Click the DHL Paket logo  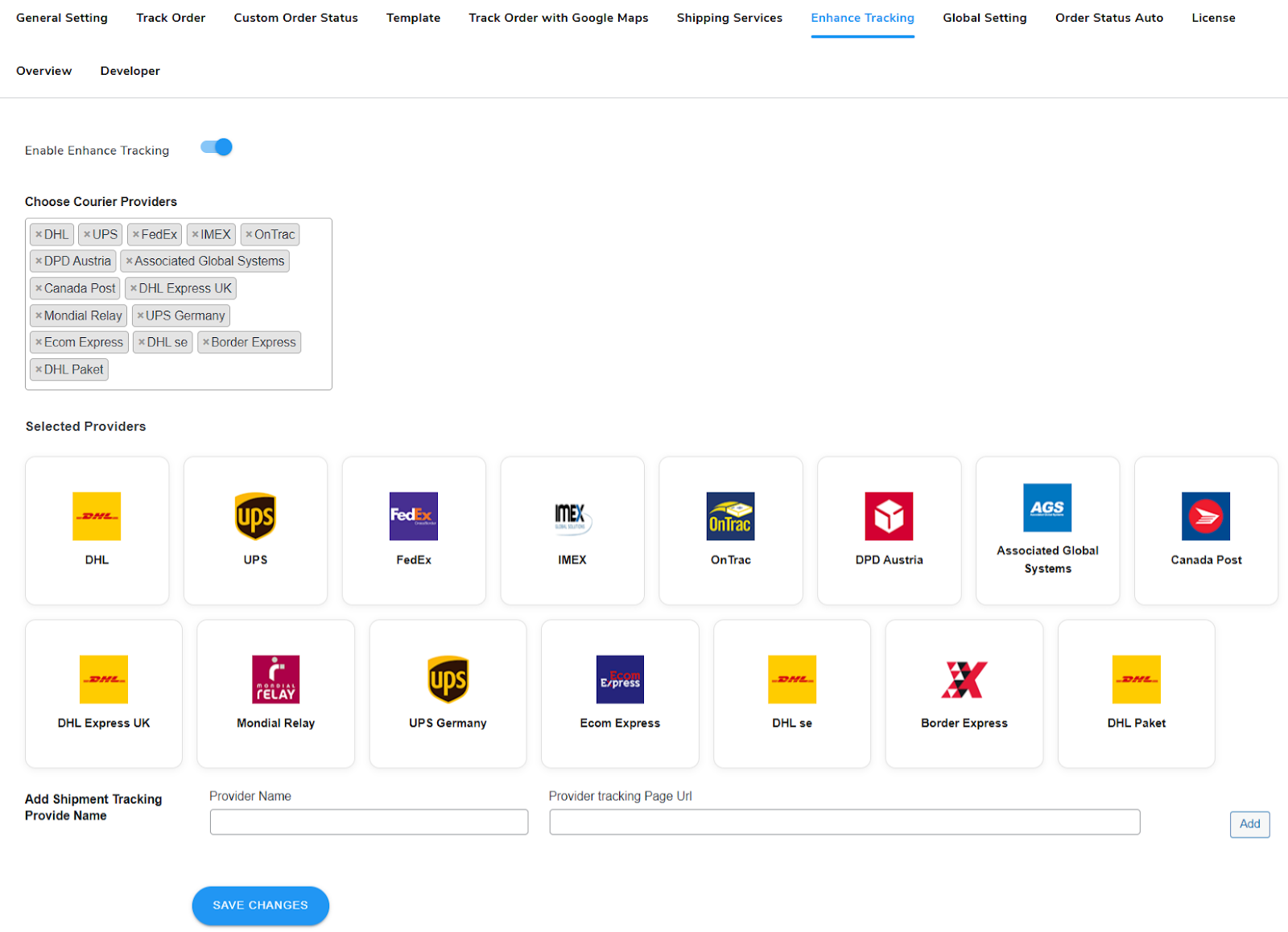tap(1137, 679)
